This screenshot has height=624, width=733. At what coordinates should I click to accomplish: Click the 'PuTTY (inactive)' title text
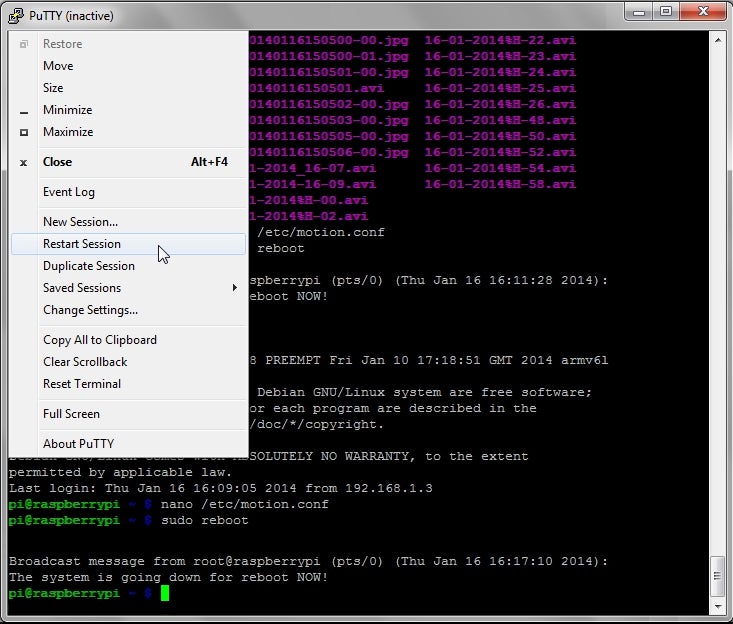tap(71, 16)
